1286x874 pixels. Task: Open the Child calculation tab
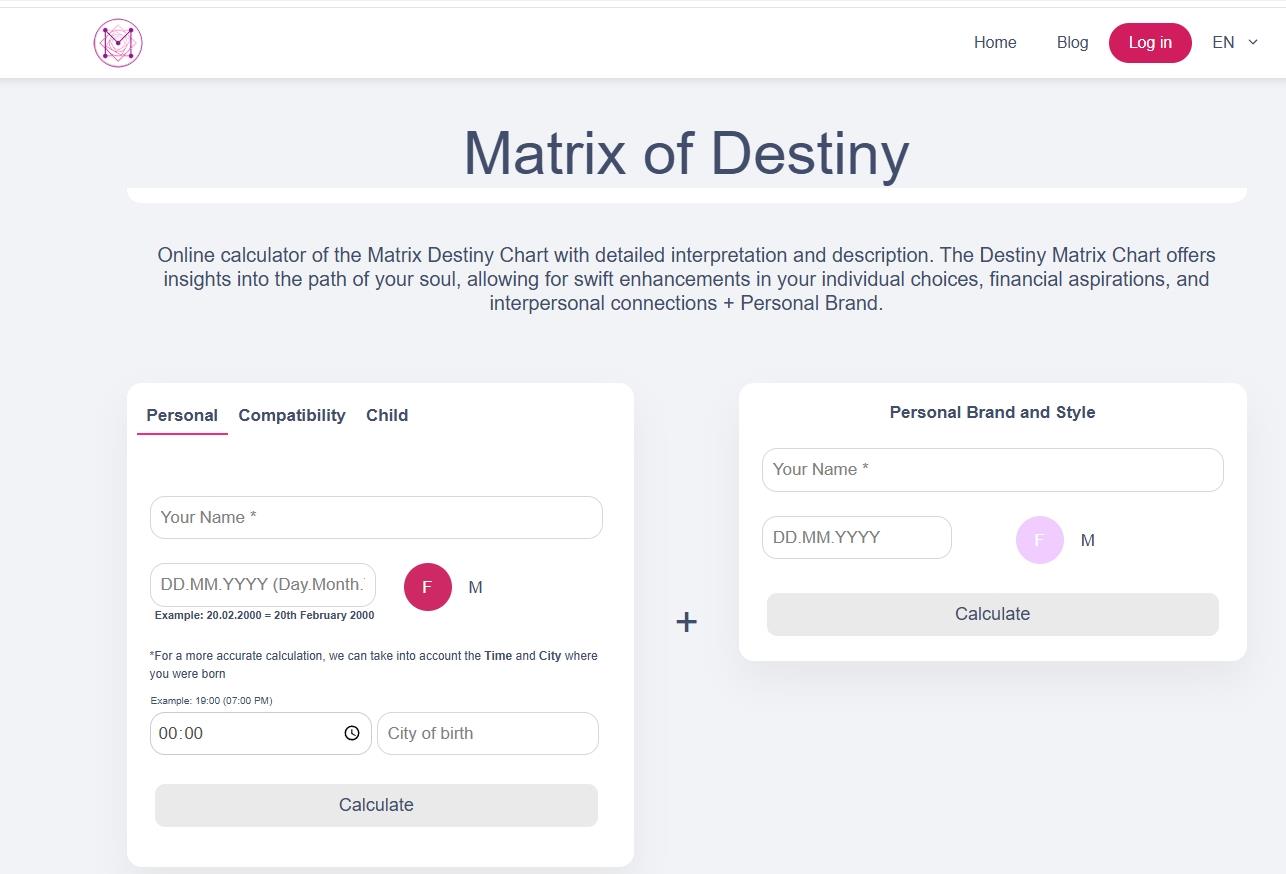pyautogui.click(x=387, y=415)
